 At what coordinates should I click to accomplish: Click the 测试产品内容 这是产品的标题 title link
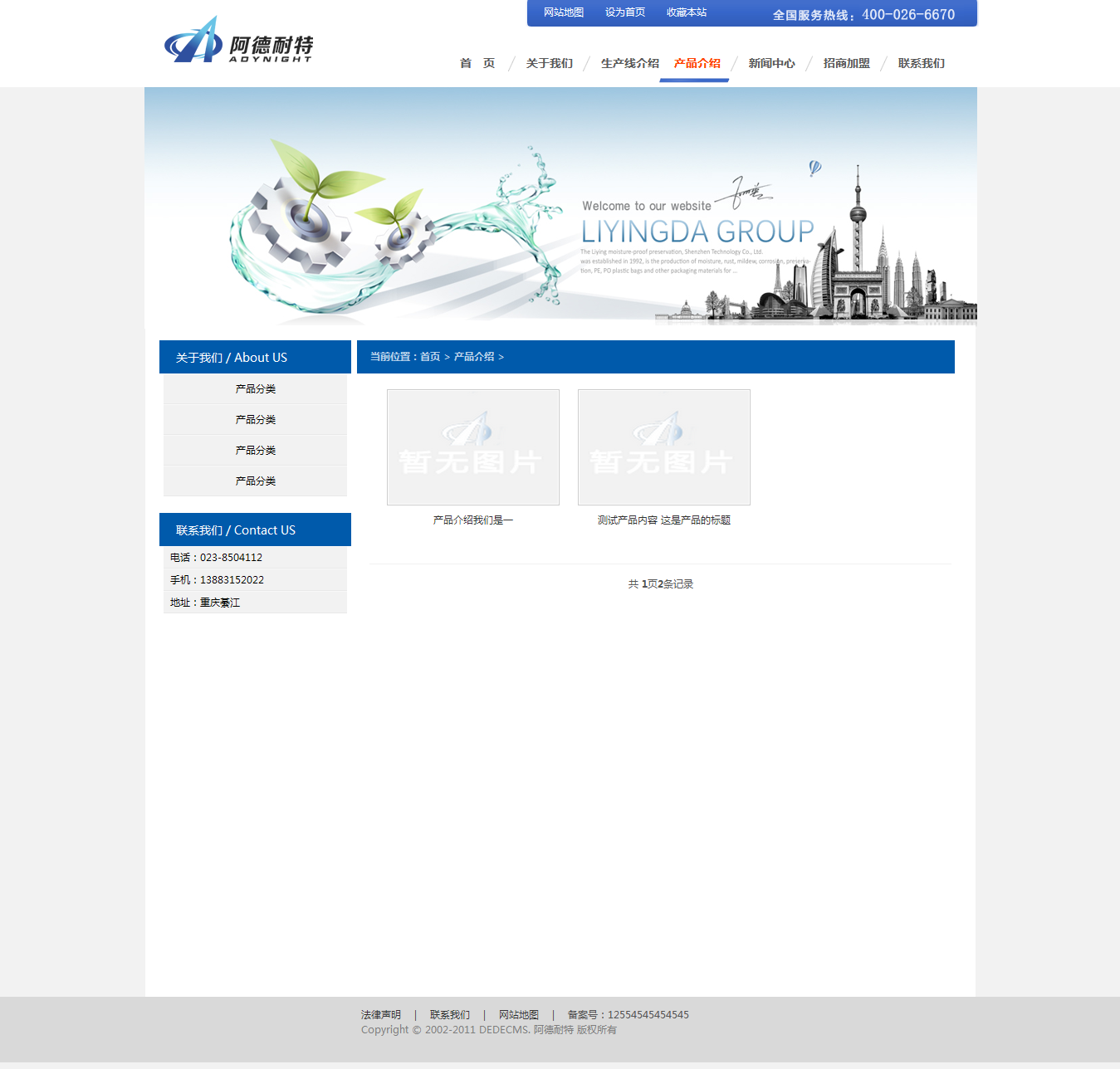tap(664, 520)
